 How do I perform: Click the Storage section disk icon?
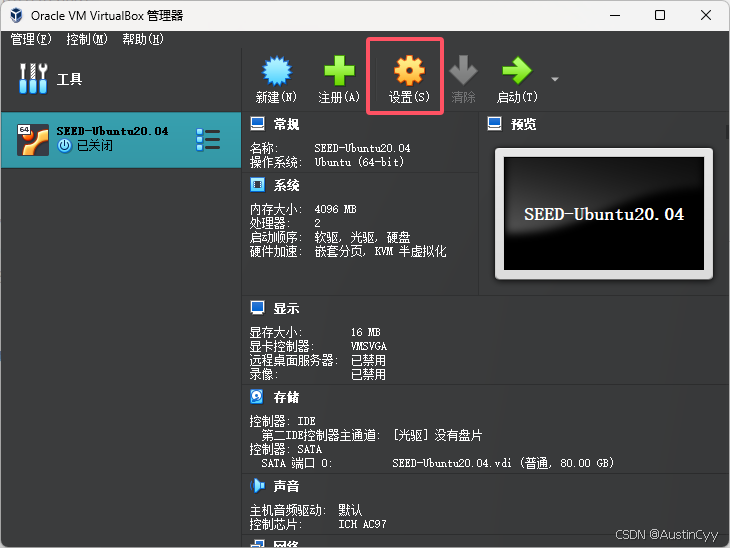tap(257, 397)
